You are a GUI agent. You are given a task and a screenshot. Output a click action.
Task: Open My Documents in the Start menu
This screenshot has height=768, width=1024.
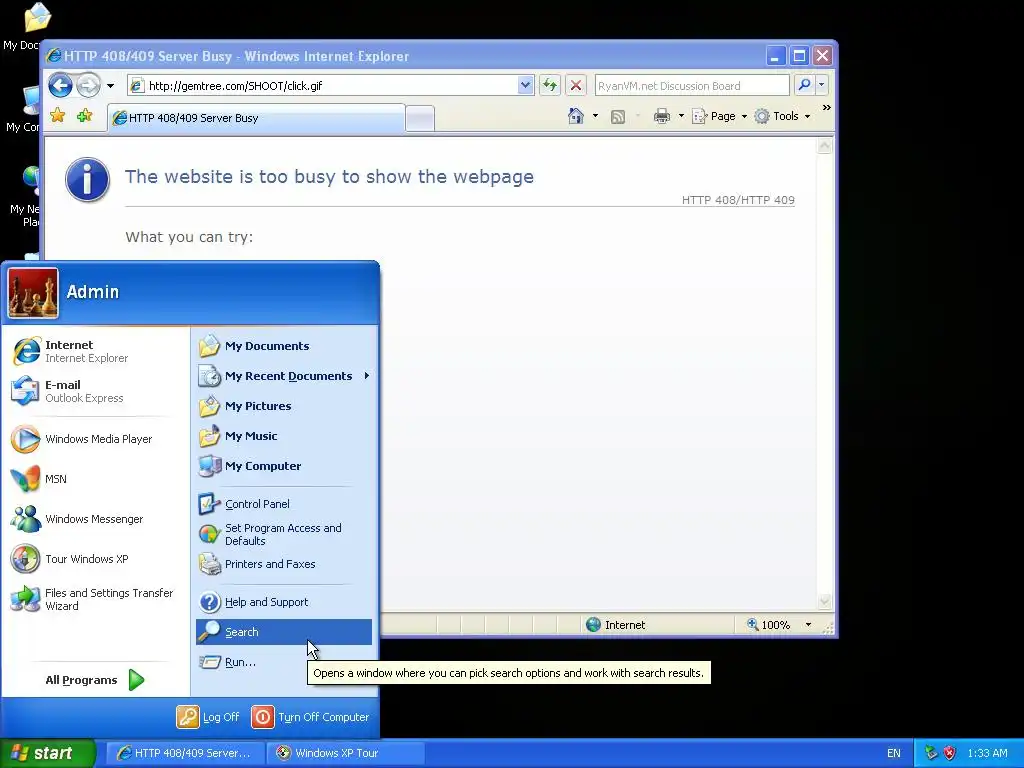pos(283,346)
